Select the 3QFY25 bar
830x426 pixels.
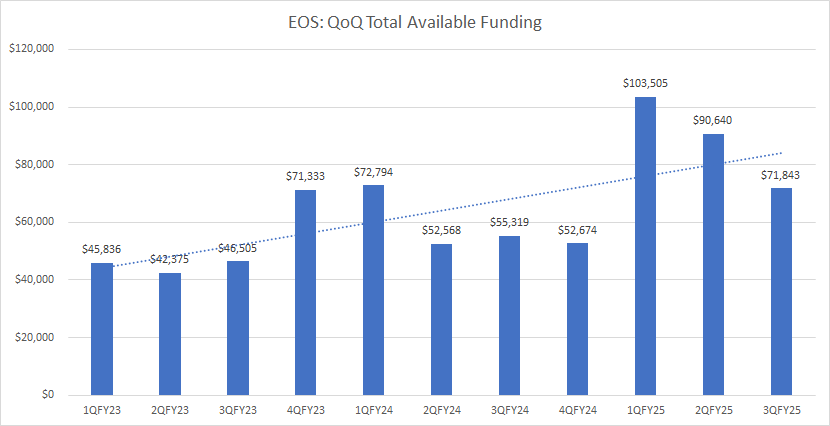point(782,291)
